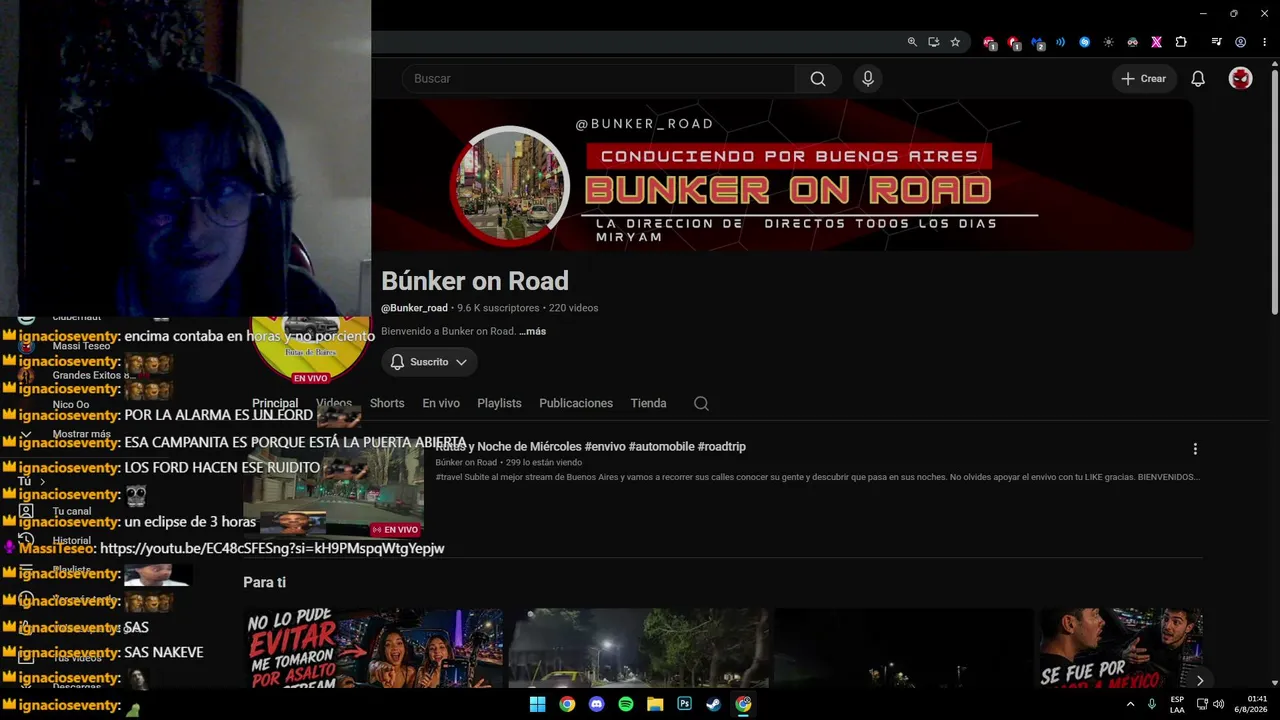This screenshot has width=1280, height=720.
Task: Expand channel description with …más
Action: tap(532, 331)
